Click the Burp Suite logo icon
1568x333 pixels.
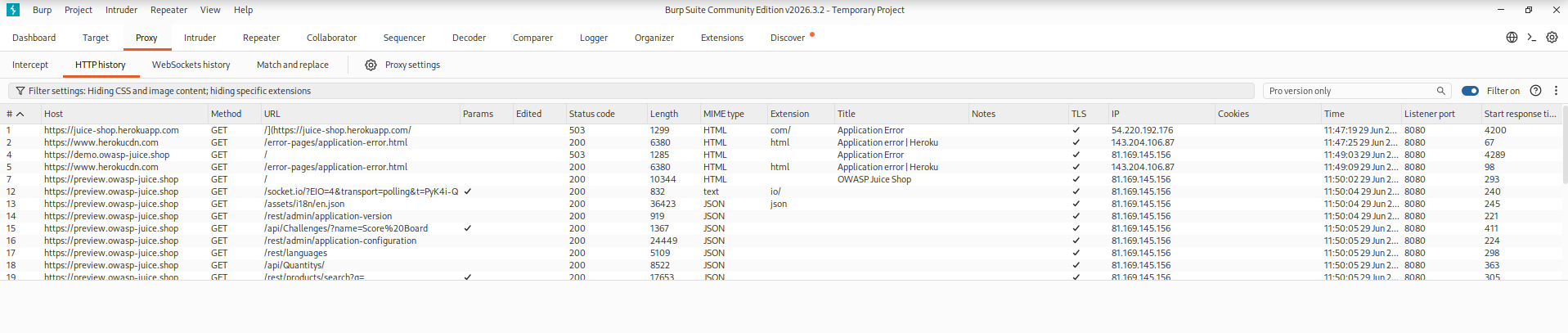pos(13,10)
